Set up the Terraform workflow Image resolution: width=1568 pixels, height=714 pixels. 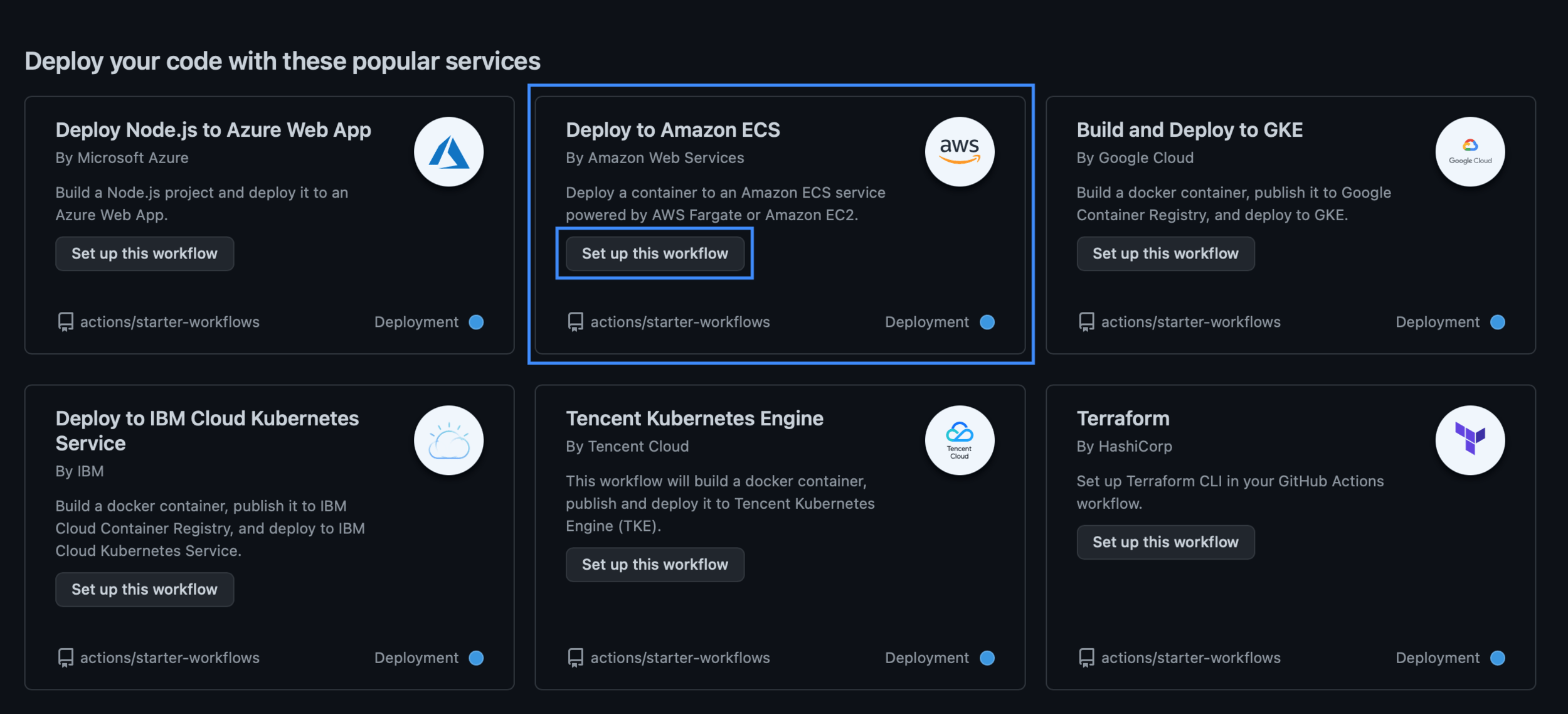click(1165, 542)
